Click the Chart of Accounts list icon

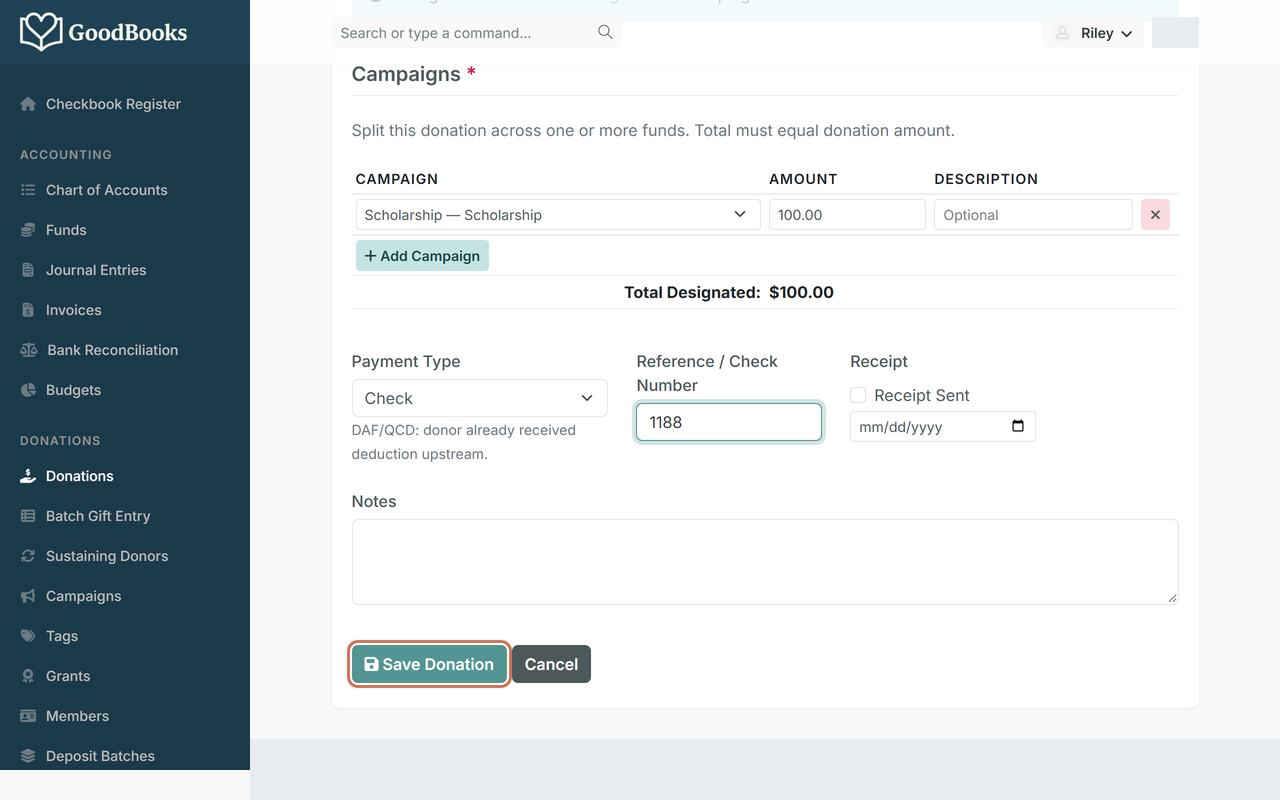coord(28,190)
